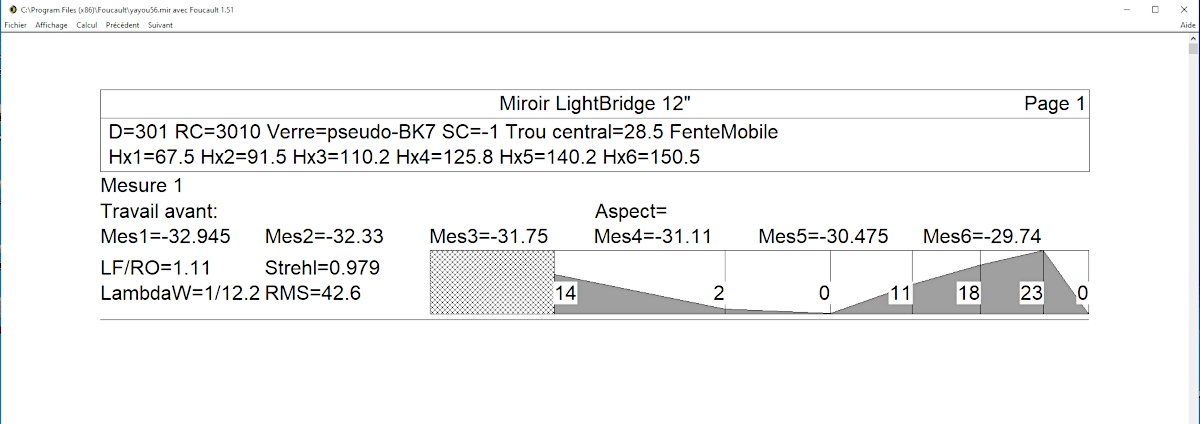This screenshot has width=1200, height=424.
Task: Click the Strehl=0.979 result text
Action: [x=322, y=268]
